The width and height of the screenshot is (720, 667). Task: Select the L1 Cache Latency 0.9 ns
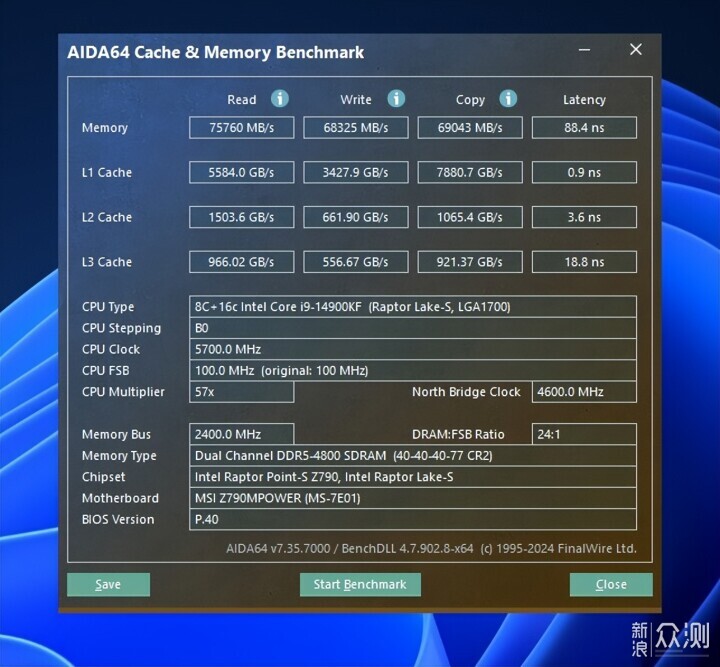[x=584, y=172]
